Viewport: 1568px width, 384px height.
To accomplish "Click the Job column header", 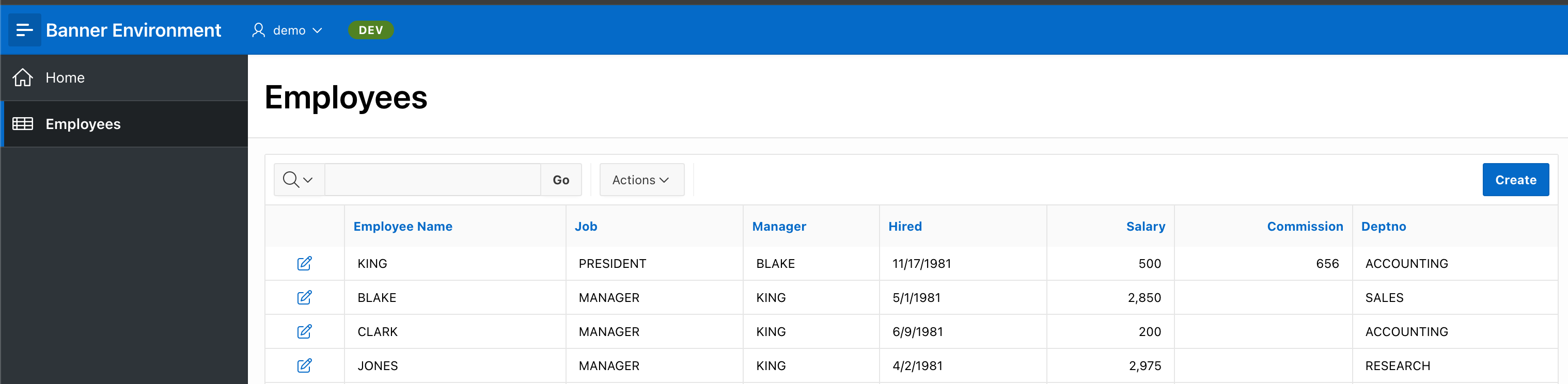I will [586, 227].
